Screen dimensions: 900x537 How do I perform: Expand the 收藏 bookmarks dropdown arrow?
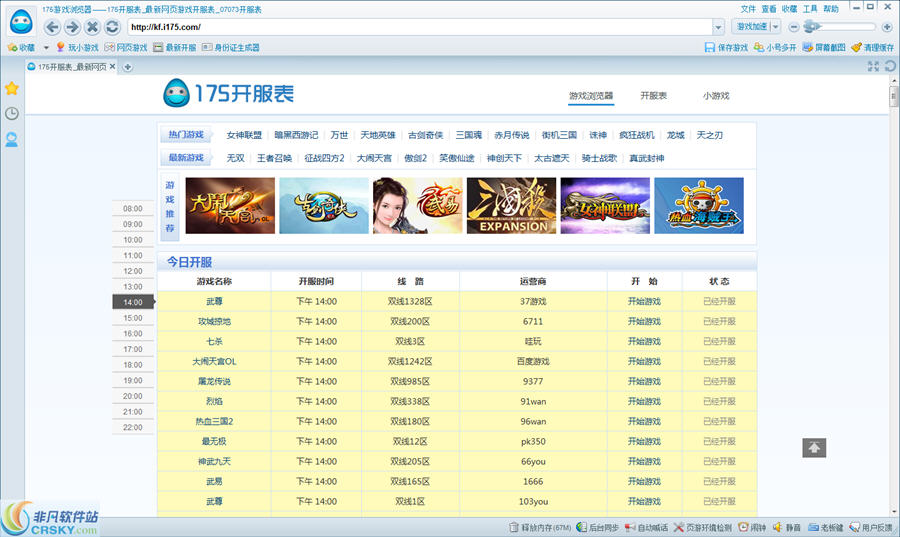pyautogui.click(x=46, y=47)
